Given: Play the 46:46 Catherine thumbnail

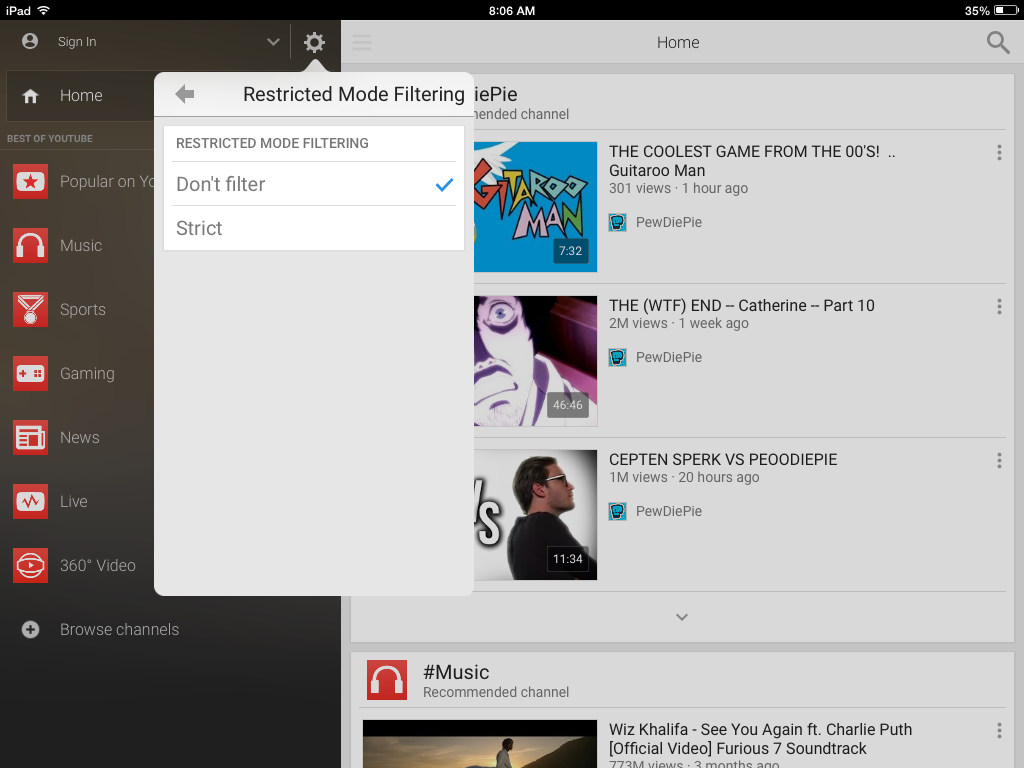Looking at the screenshot, I should pos(536,360).
